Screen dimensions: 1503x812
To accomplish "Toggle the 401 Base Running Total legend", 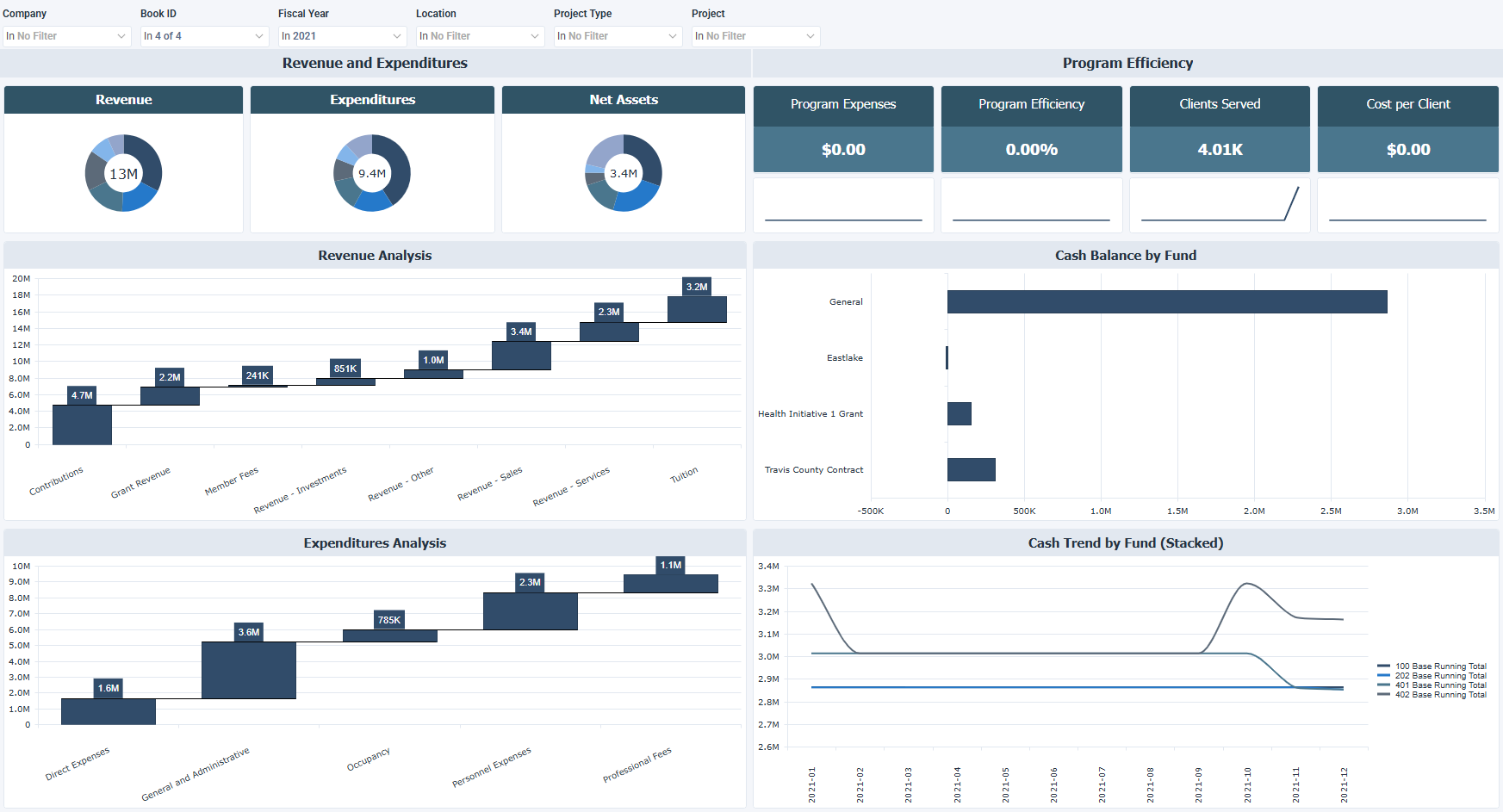I will tap(1432, 685).
